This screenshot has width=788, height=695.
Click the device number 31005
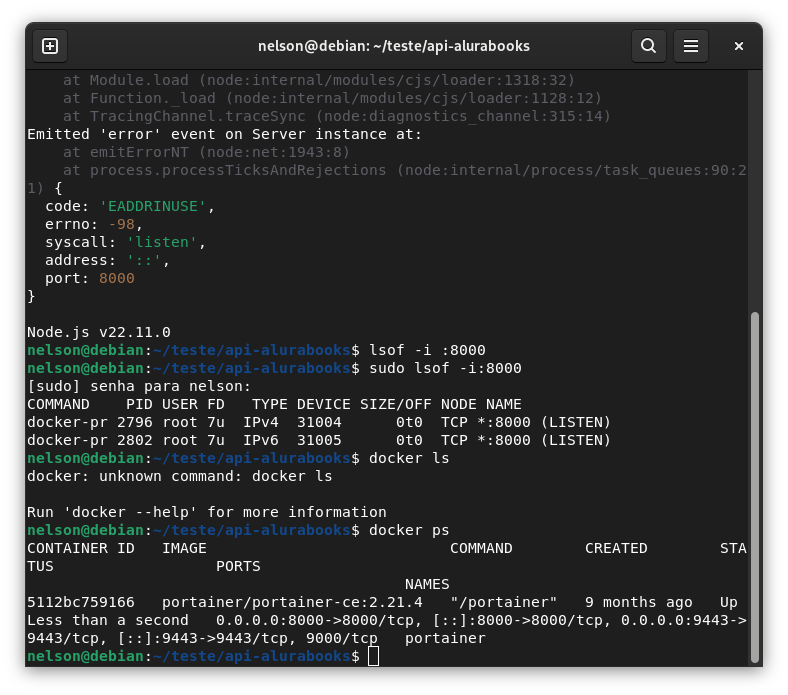319,440
